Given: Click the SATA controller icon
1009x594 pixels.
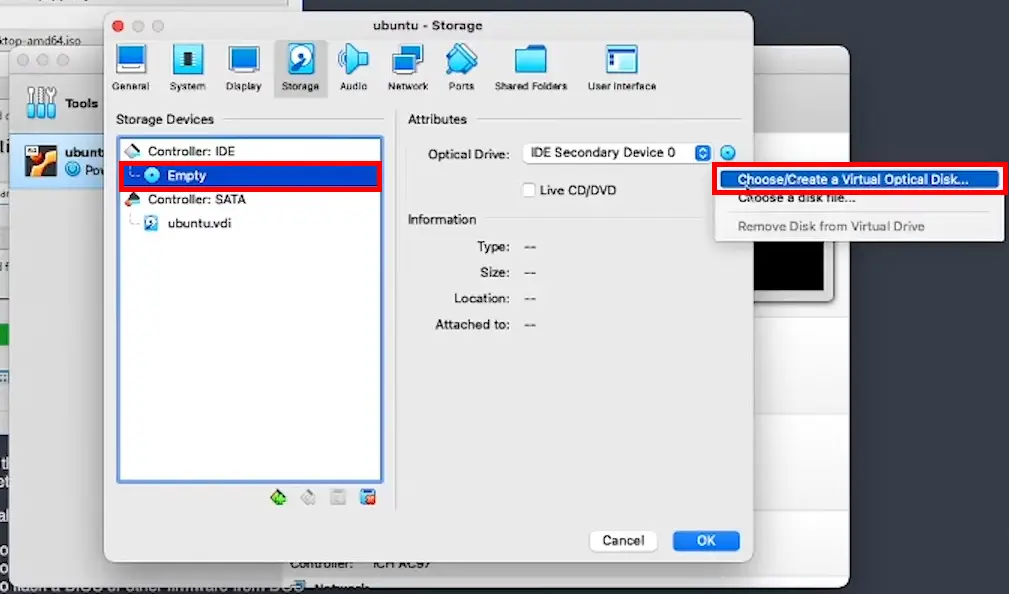Looking at the screenshot, I should (133, 200).
